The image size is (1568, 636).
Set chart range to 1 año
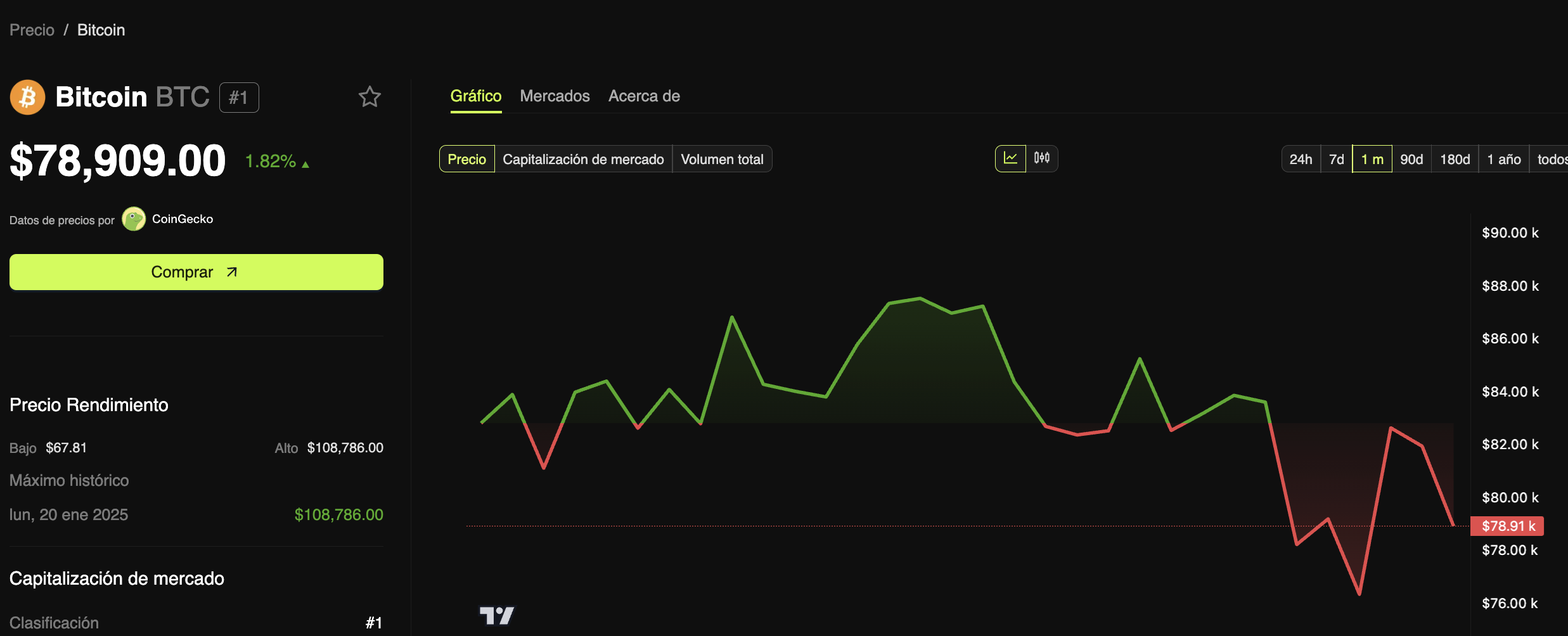[x=1504, y=159]
